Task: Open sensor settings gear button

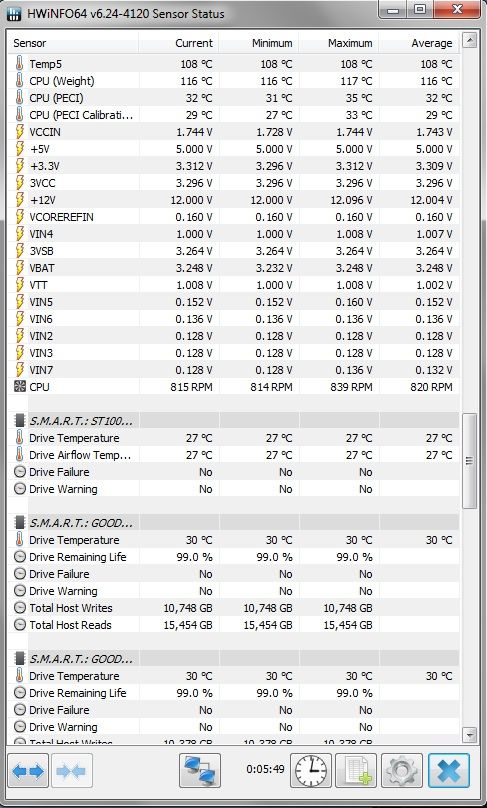Action: (401, 770)
